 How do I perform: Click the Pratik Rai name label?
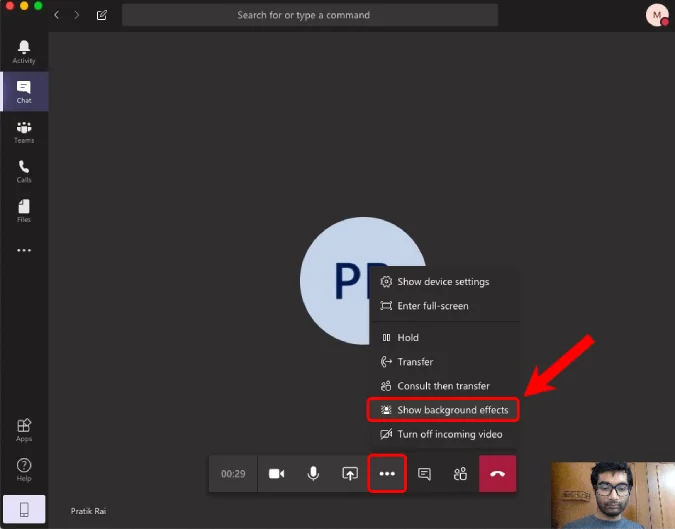point(88,511)
